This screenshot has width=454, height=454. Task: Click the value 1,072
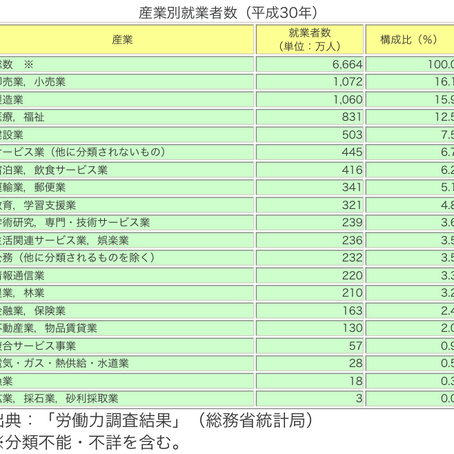(348, 82)
